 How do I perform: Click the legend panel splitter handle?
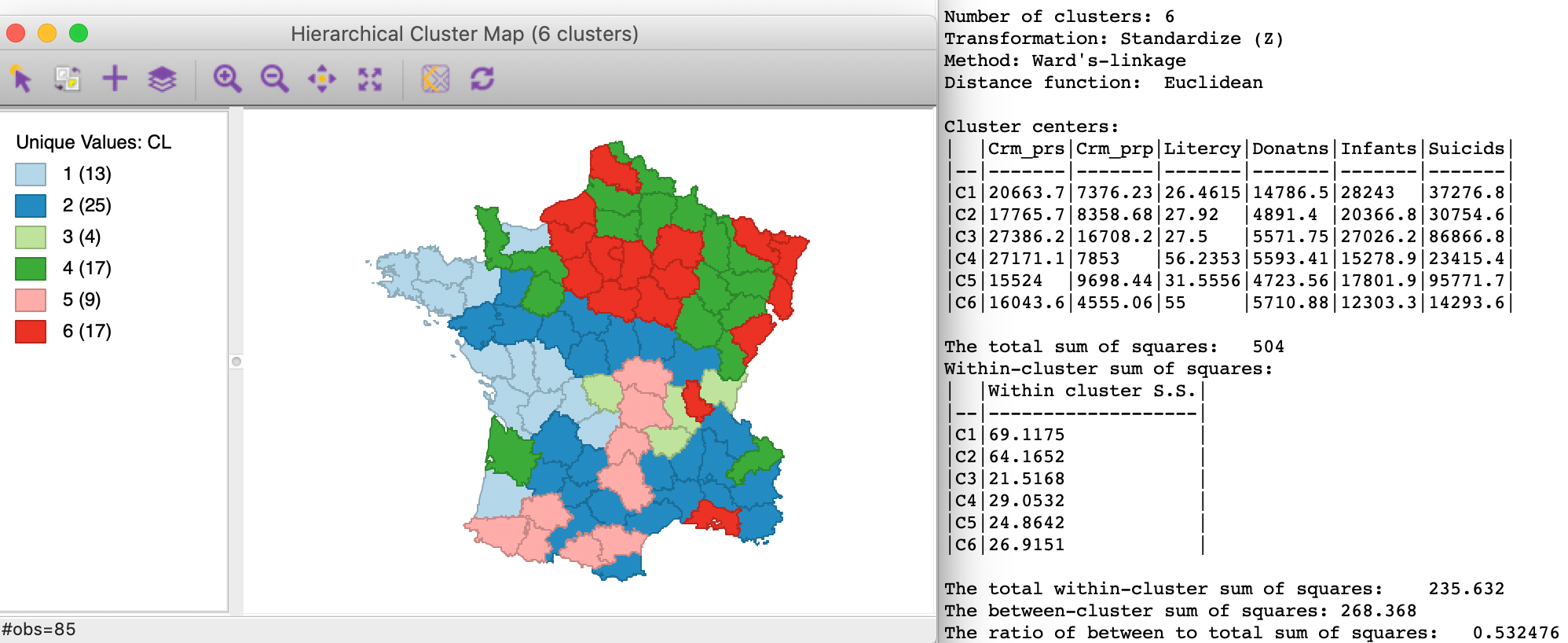click(236, 362)
